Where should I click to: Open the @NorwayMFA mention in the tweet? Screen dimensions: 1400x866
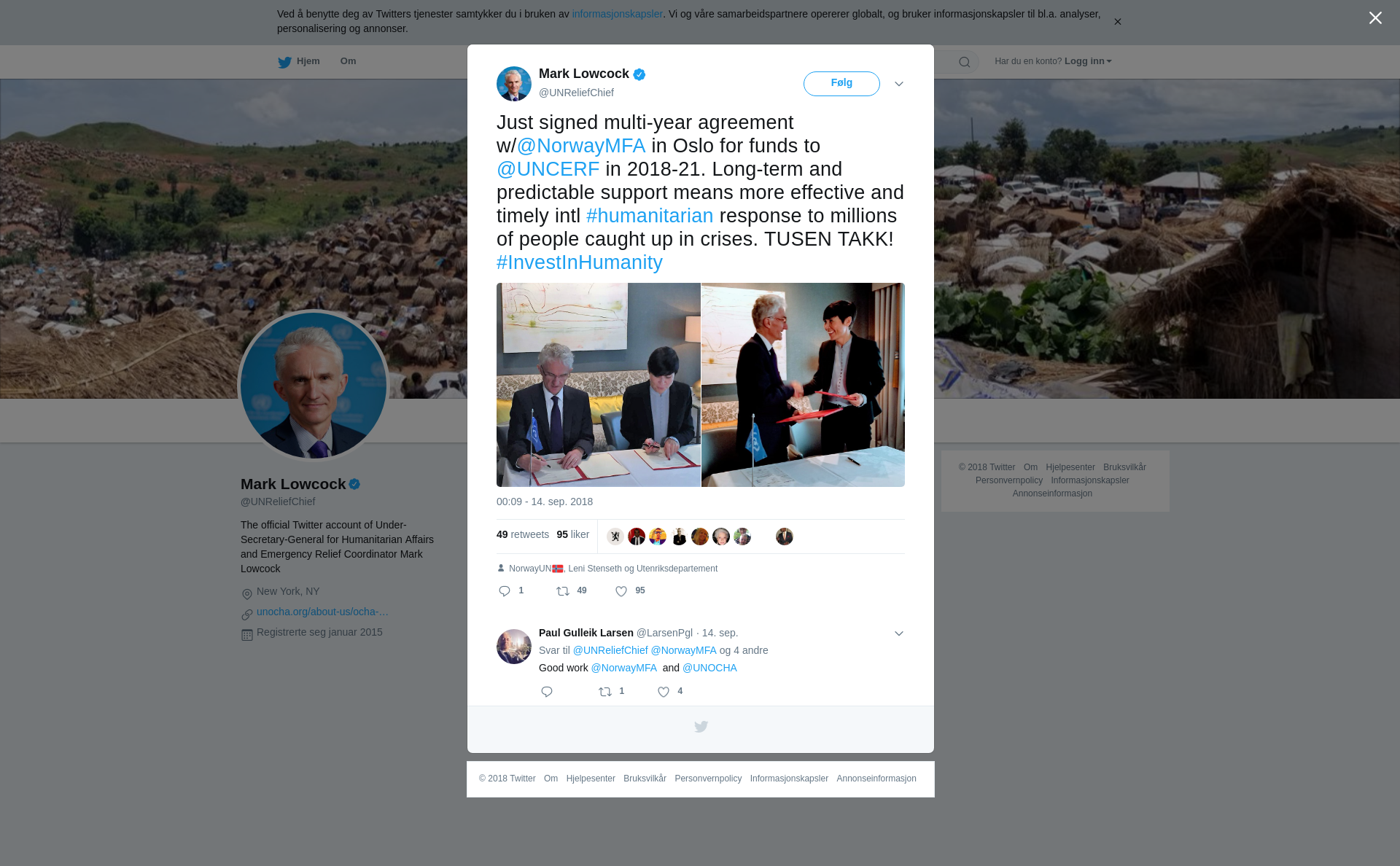581,146
